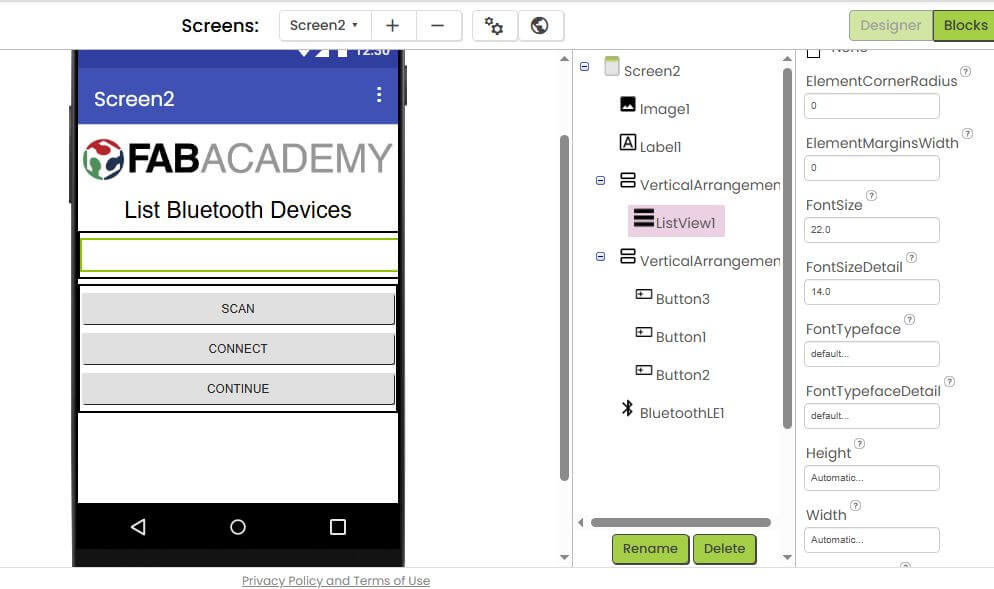
Task: Edit the ElementCornerRadius field
Action: pyautogui.click(x=872, y=106)
